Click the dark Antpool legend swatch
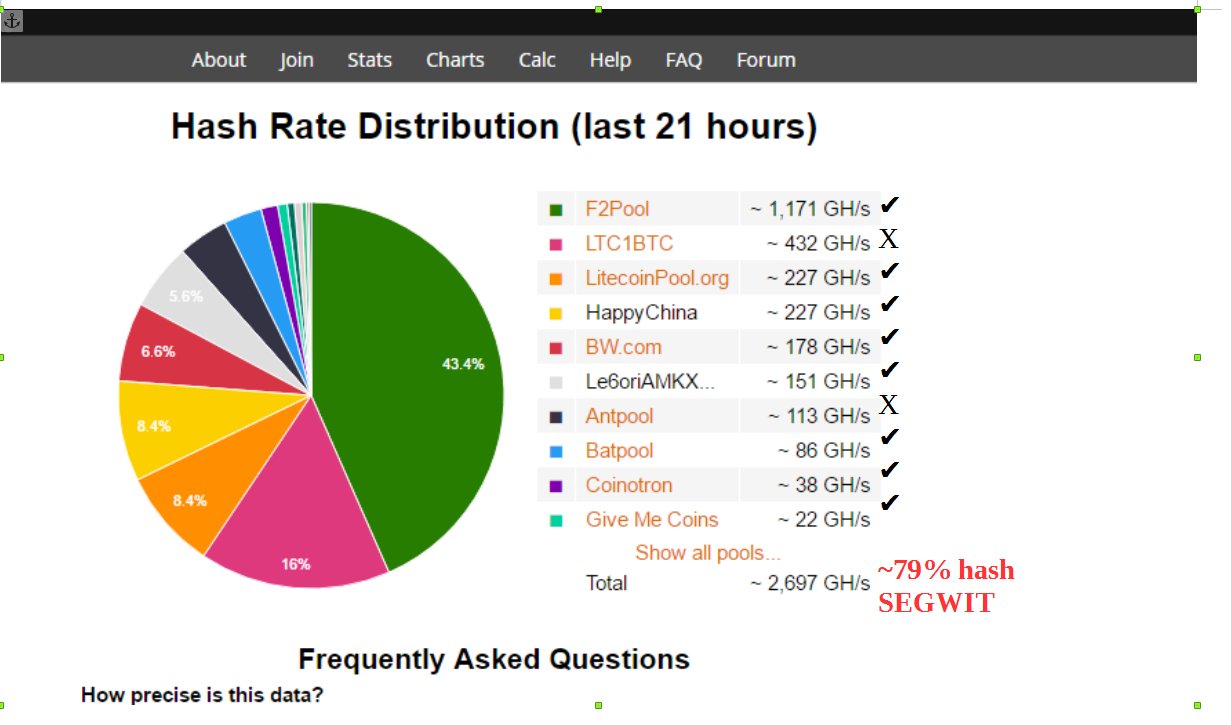 click(556, 417)
